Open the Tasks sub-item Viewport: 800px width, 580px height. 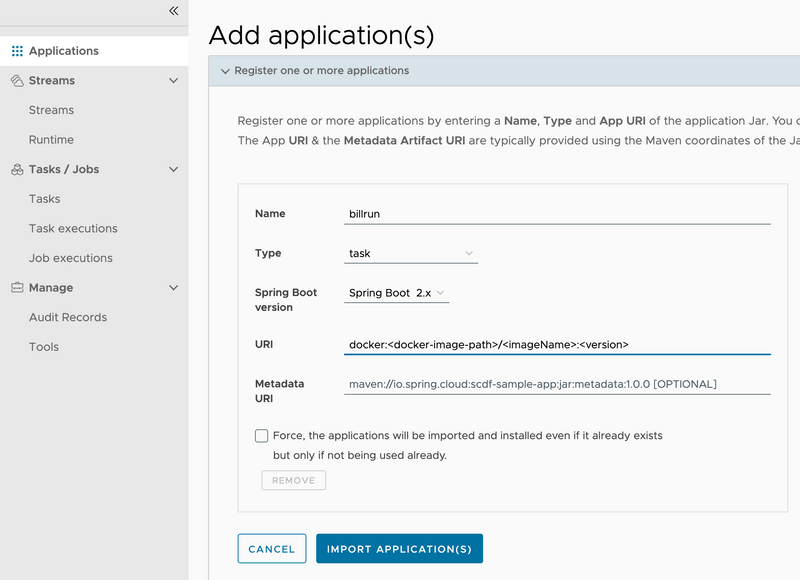(44, 199)
